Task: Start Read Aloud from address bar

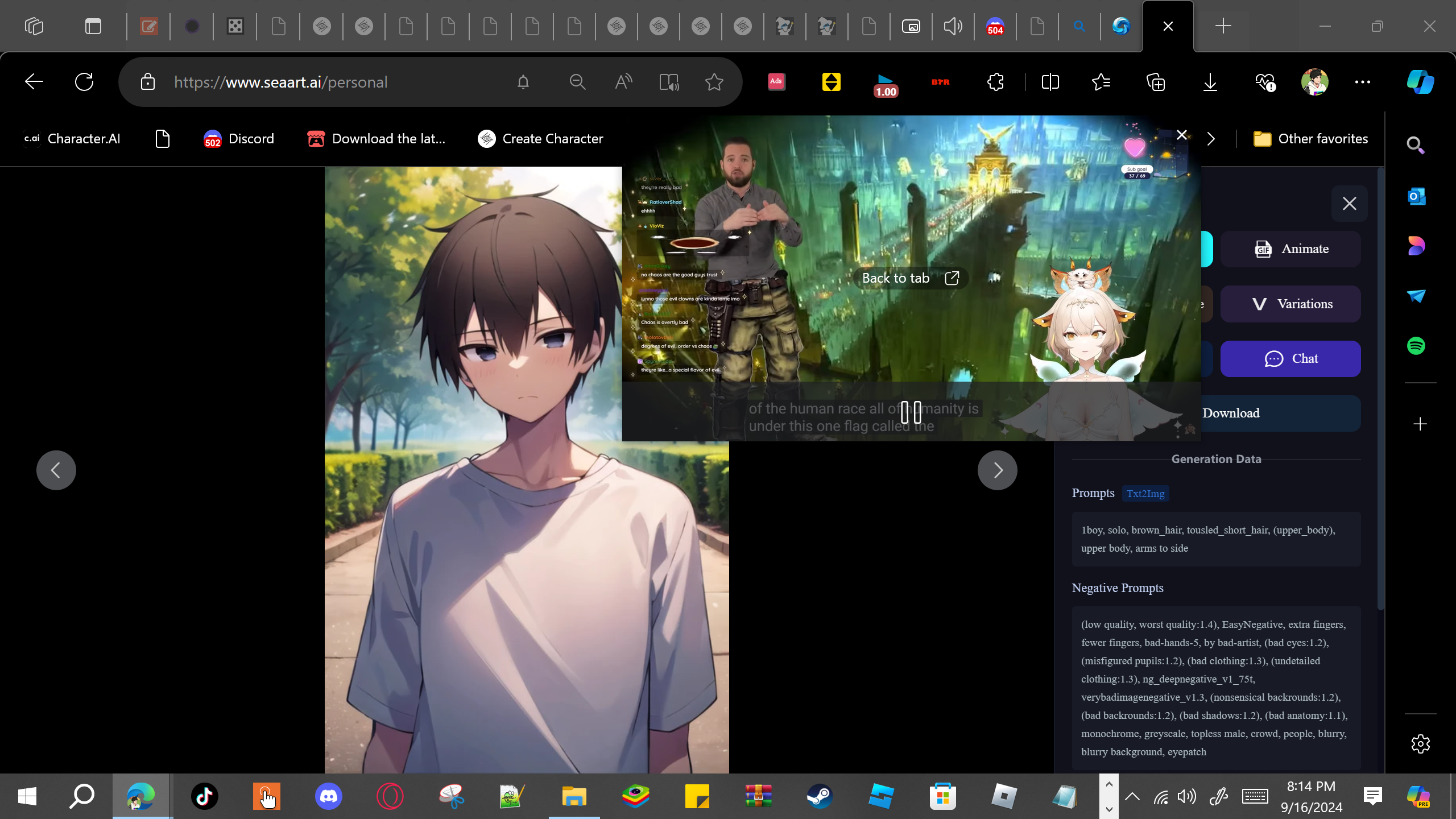Action: click(x=623, y=82)
